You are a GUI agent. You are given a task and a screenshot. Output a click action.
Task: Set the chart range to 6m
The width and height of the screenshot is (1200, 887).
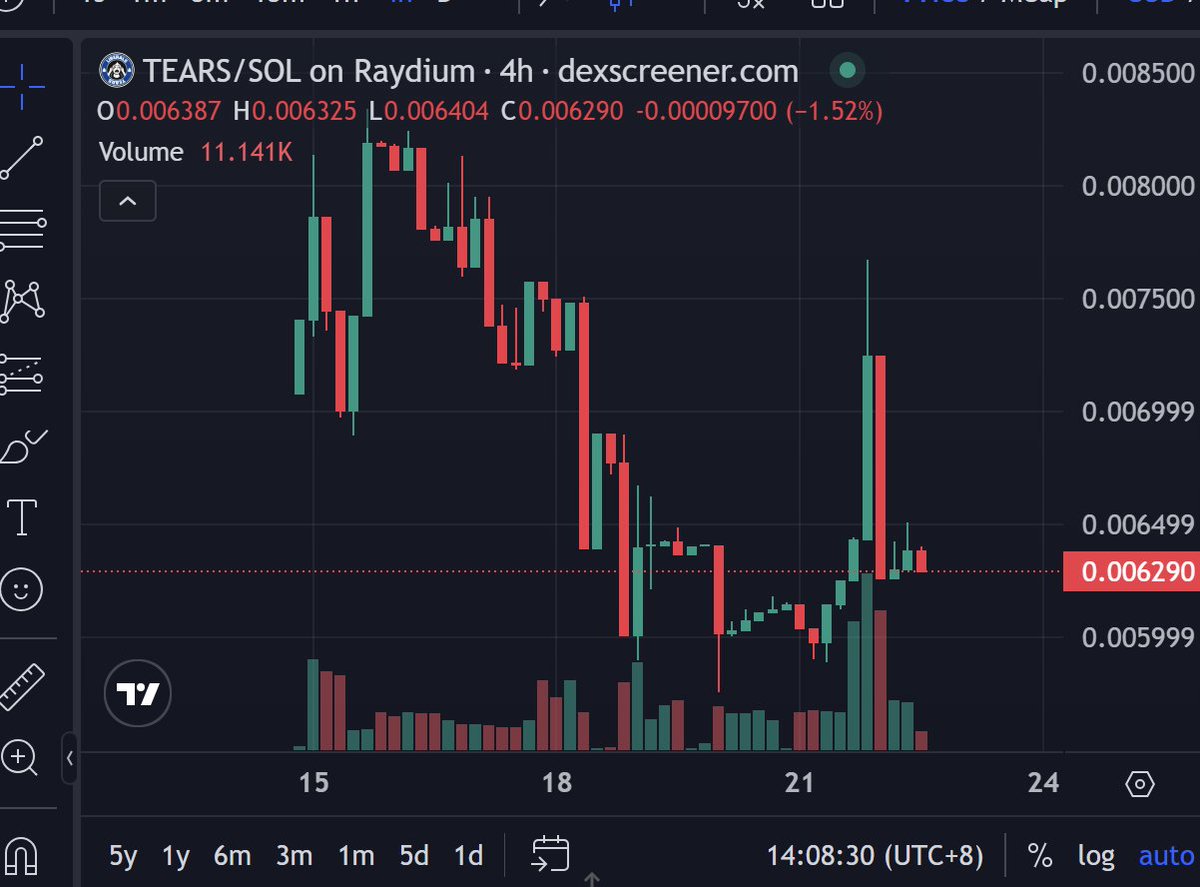(x=232, y=856)
